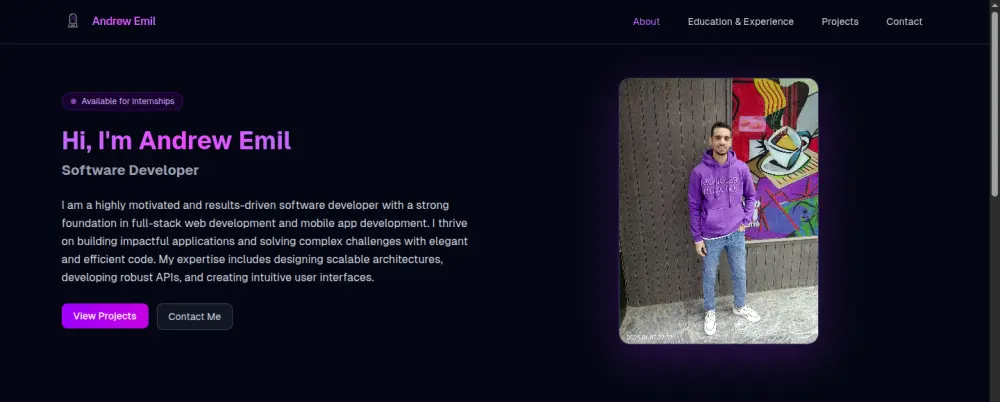Open the Andrew Emil brand name link
The height and width of the screenshot is (402, 1000).
[x=124, y=21]
